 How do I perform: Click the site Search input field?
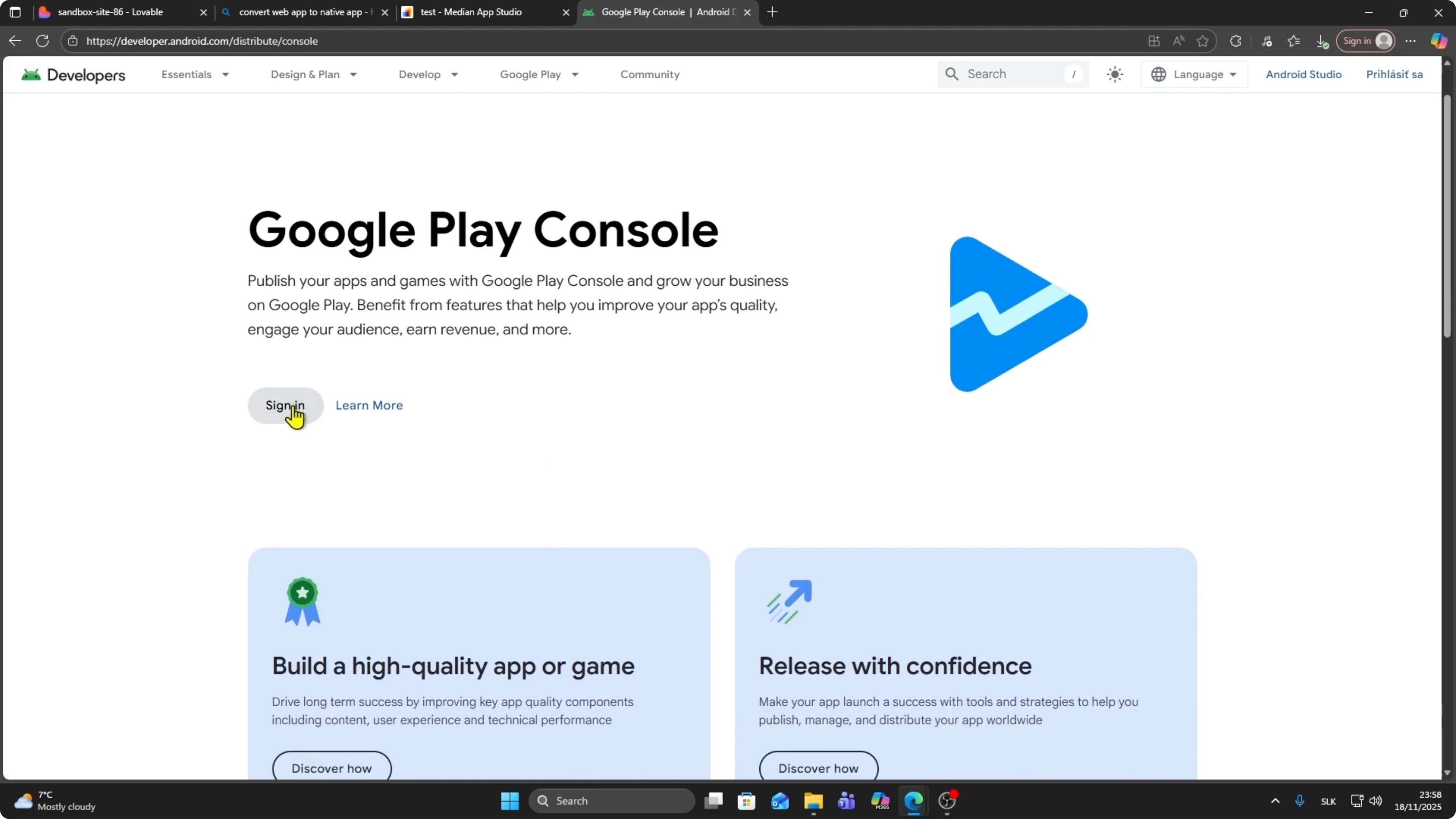pyautogui.click(x=1013, y=74)
